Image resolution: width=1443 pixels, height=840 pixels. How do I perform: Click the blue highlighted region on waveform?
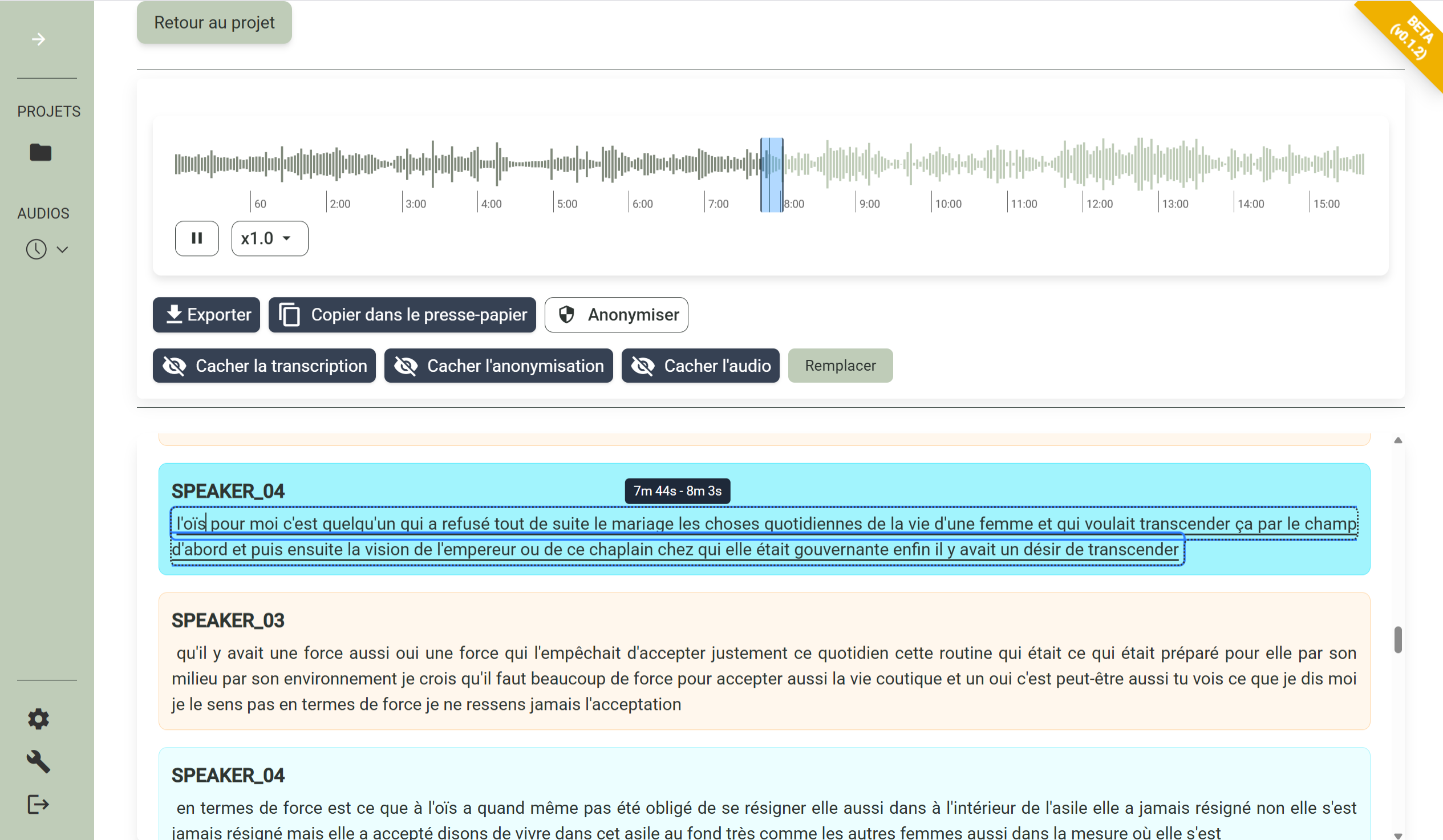[771, 175]
